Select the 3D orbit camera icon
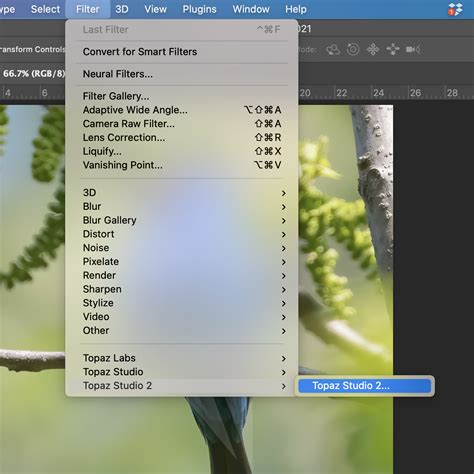 pos(333,50)
